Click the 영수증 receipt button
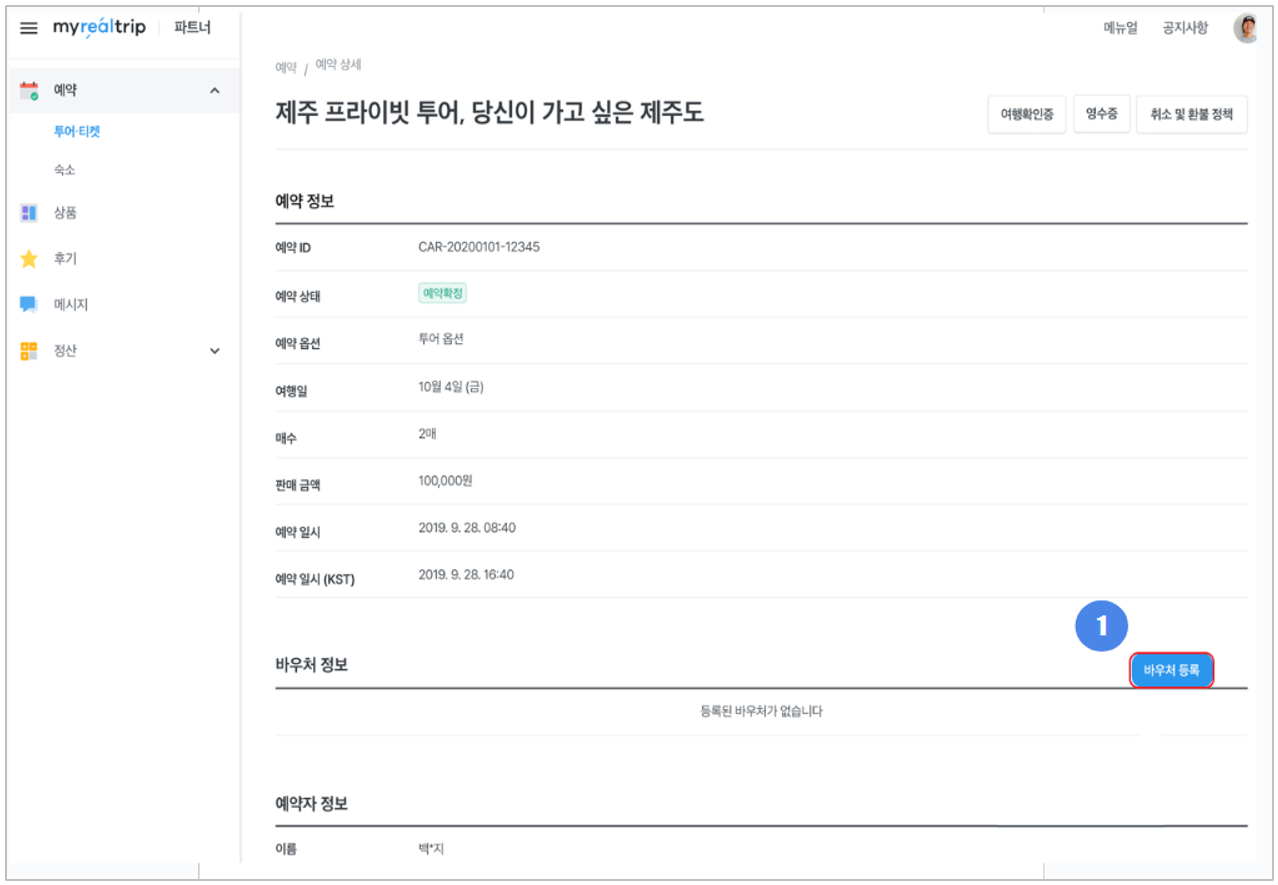 click(1101, 115)
